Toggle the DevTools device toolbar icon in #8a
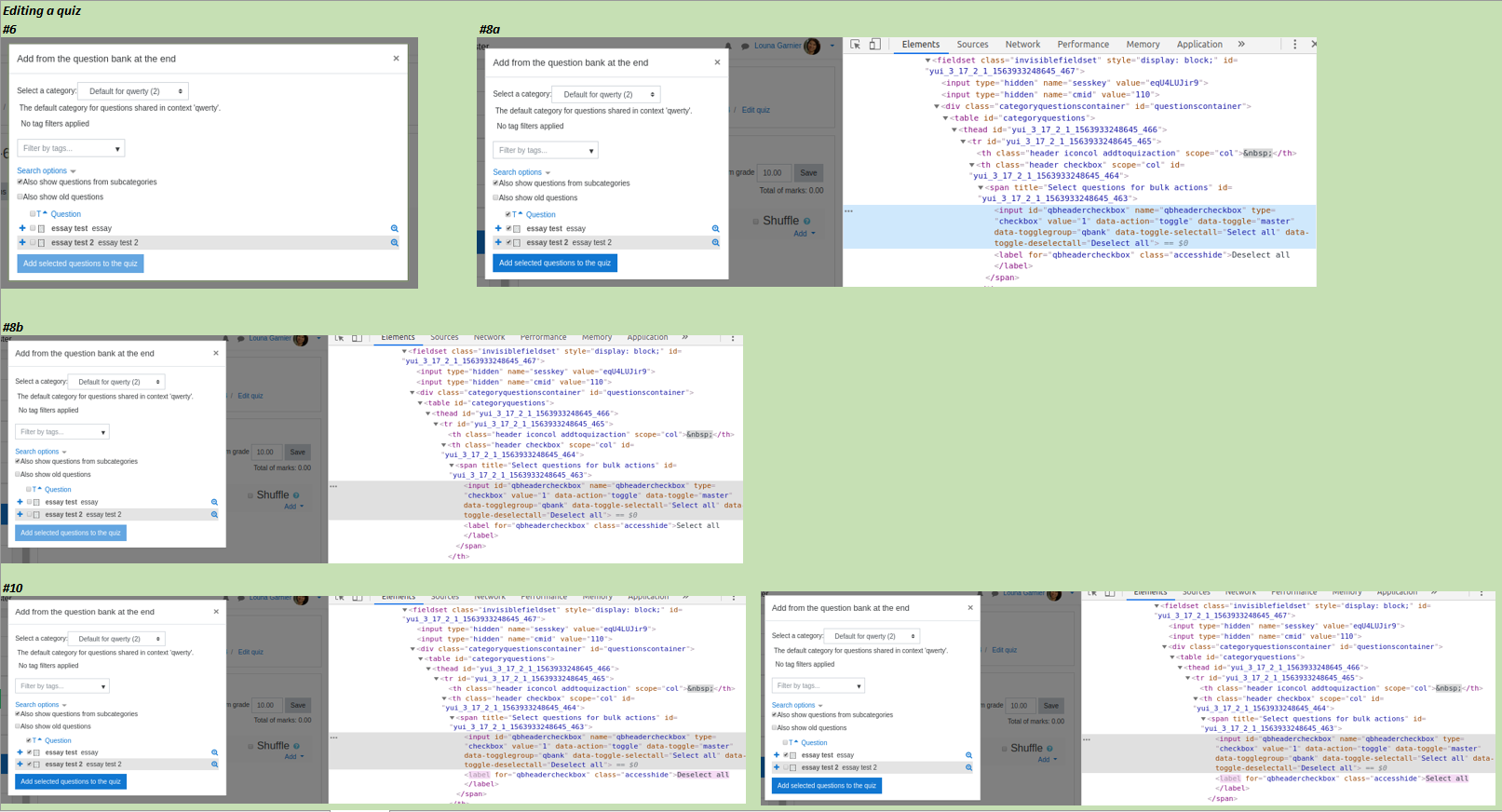The height and width of the screenshot is (812, 1502). pos(874,44)
